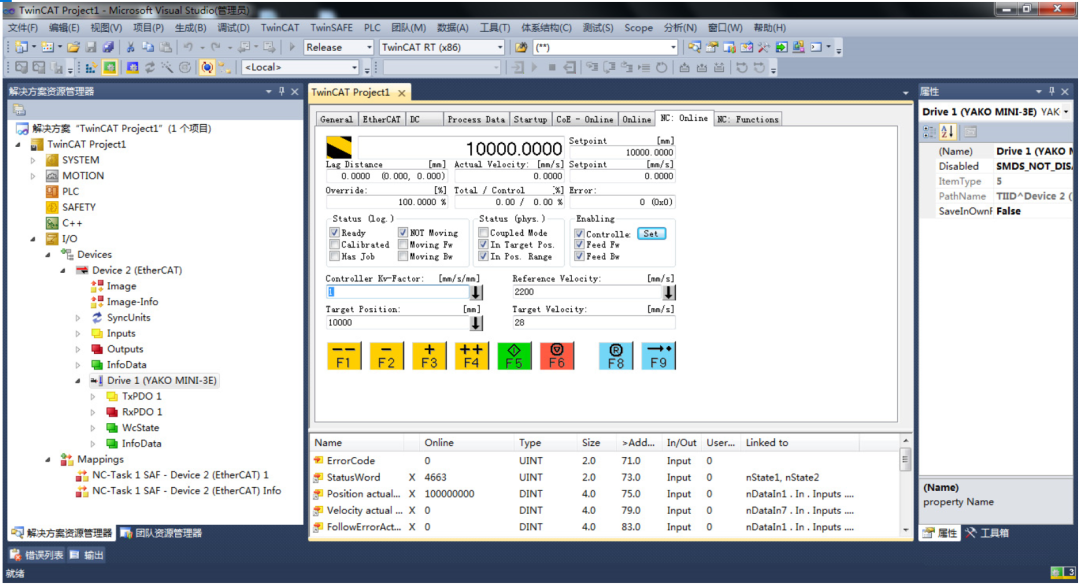1080x585 pixels.
Task: Uncheck the Feed Fw checkbox
Action: click(x=580, y=245)
